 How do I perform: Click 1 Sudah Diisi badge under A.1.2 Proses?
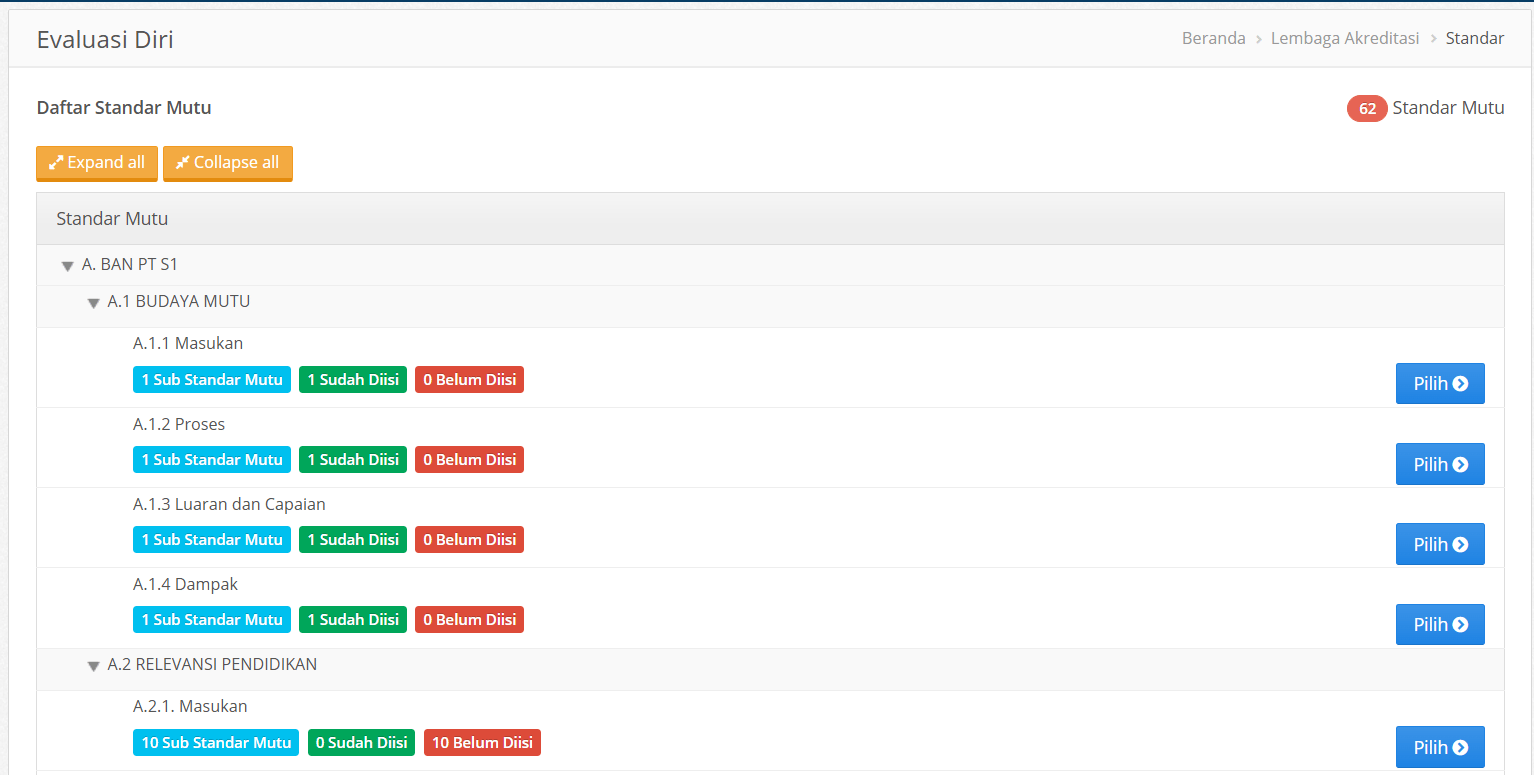point(353,460)
